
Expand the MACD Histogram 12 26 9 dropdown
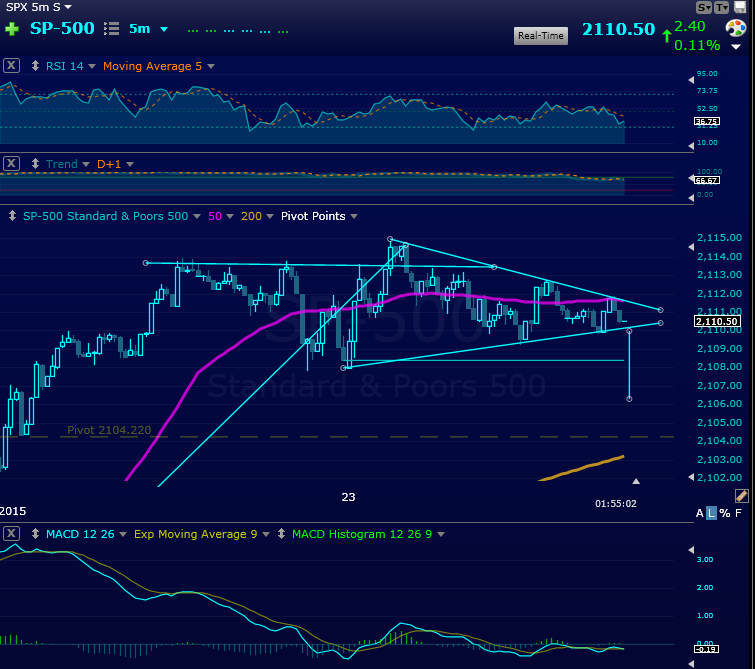pos(441,534)
